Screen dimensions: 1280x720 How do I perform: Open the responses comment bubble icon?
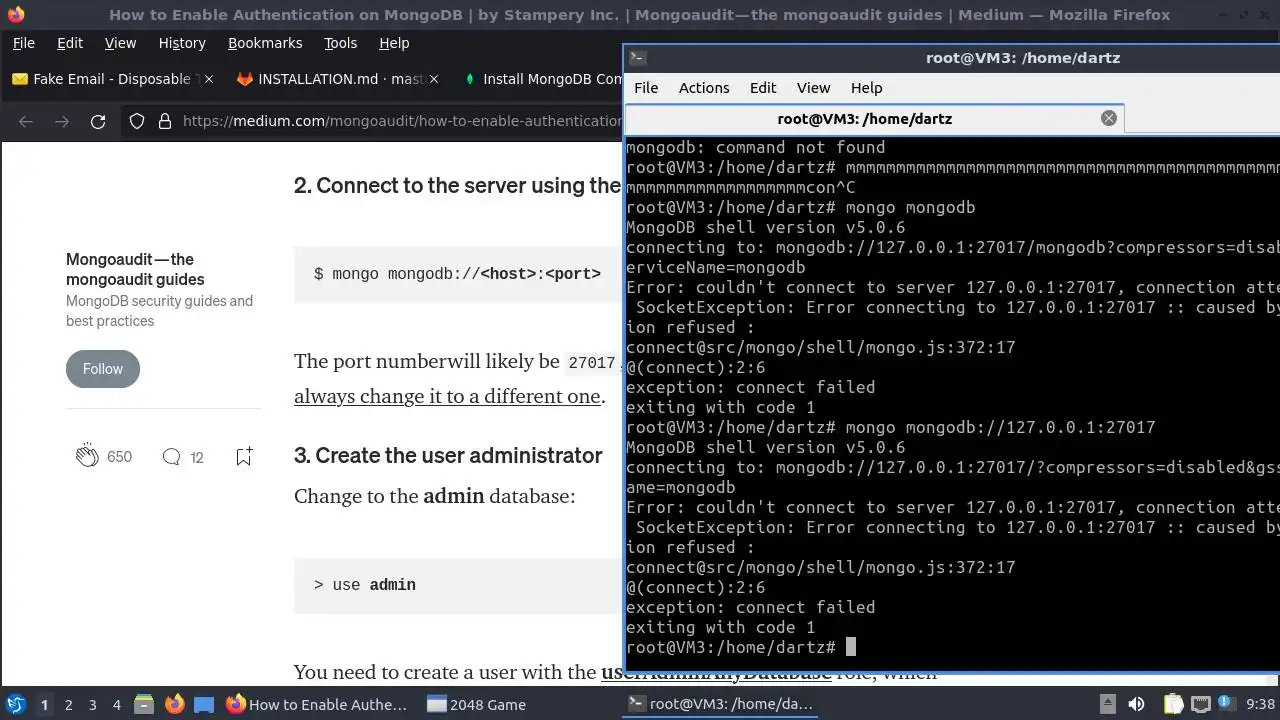tap(171, 457)
